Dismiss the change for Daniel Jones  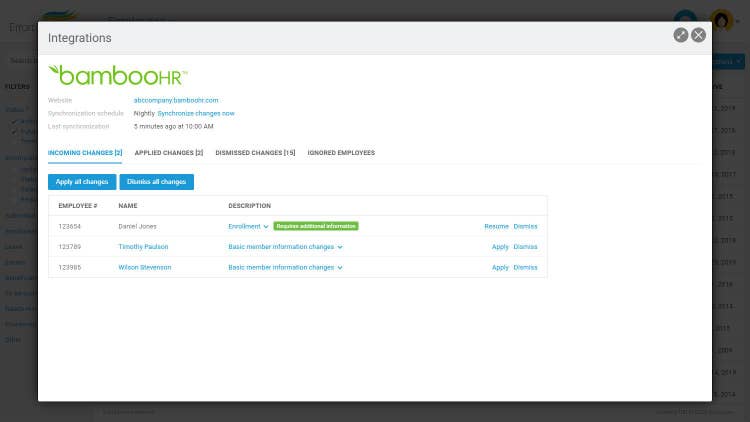point(525,226)
